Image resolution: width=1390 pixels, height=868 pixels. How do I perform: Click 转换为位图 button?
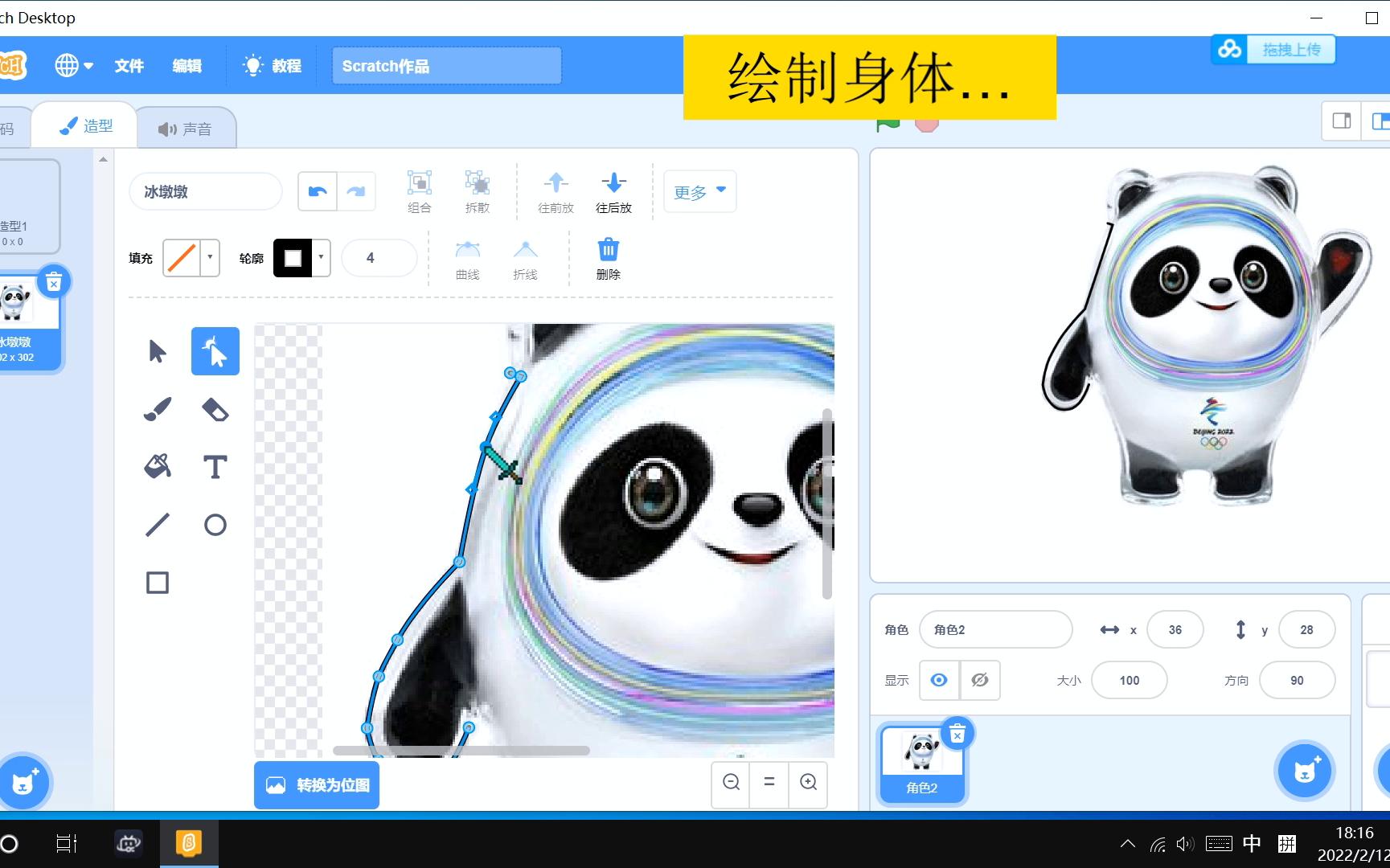tap(317, 785)
